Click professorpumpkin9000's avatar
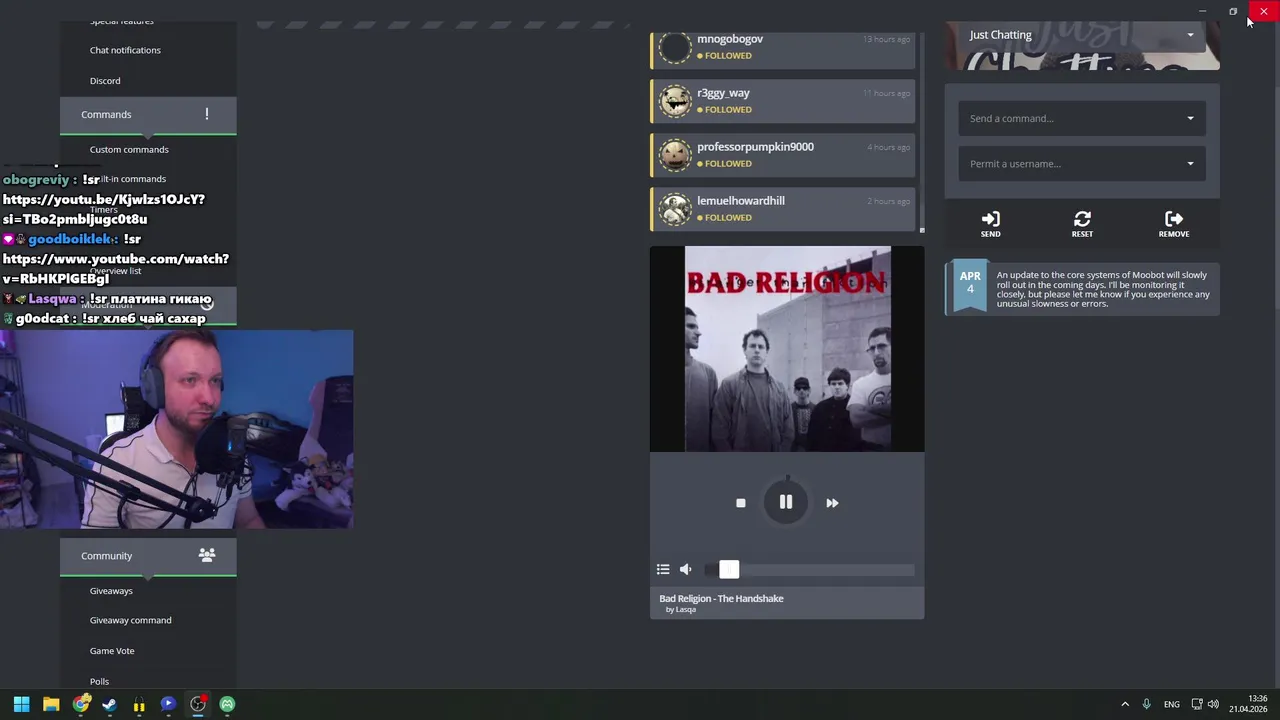Viewport: 1280px width, 720px height. pos(675,155)
